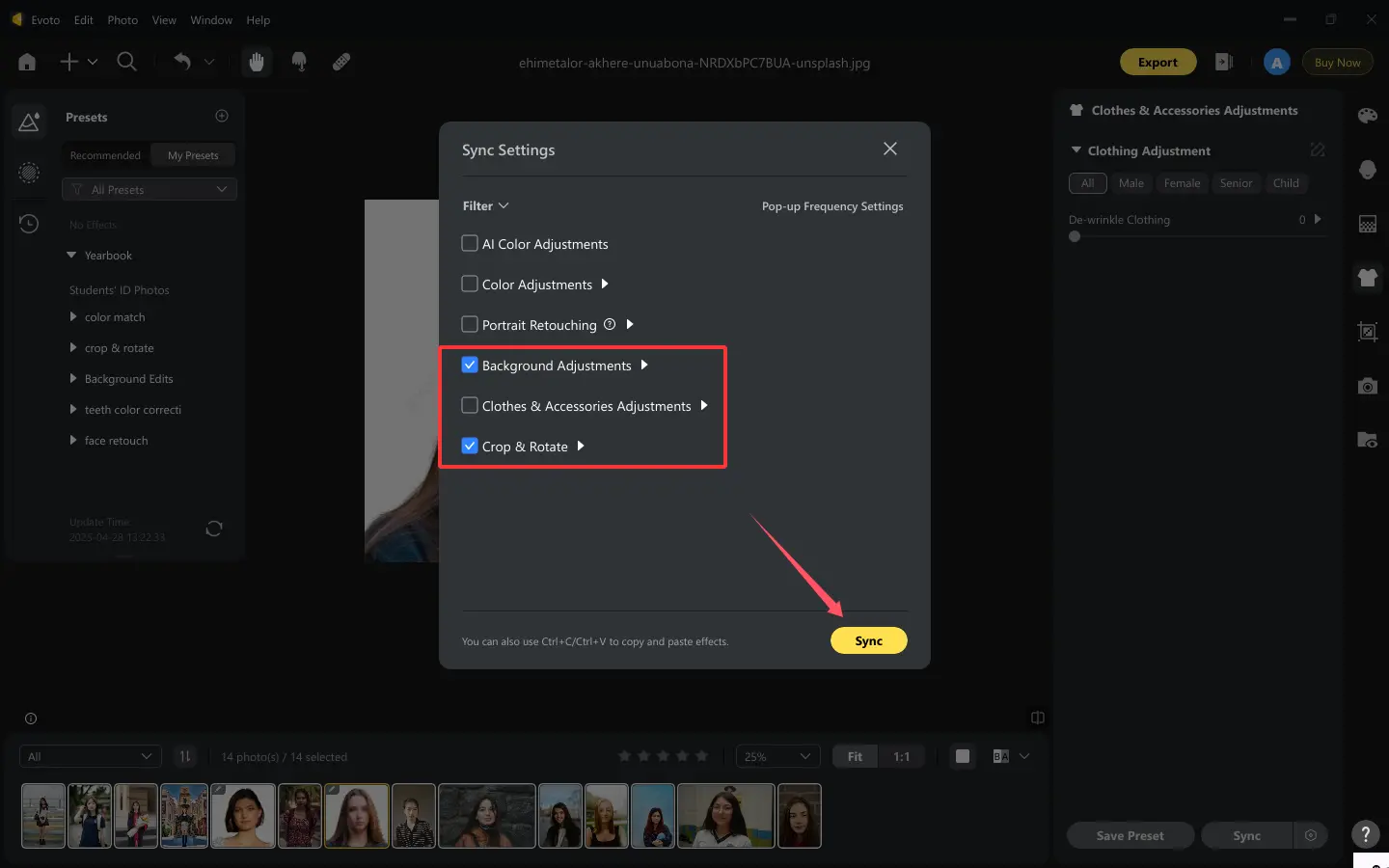
Task: Open the color palette panel icon
Action: [x=1367, y=116]
